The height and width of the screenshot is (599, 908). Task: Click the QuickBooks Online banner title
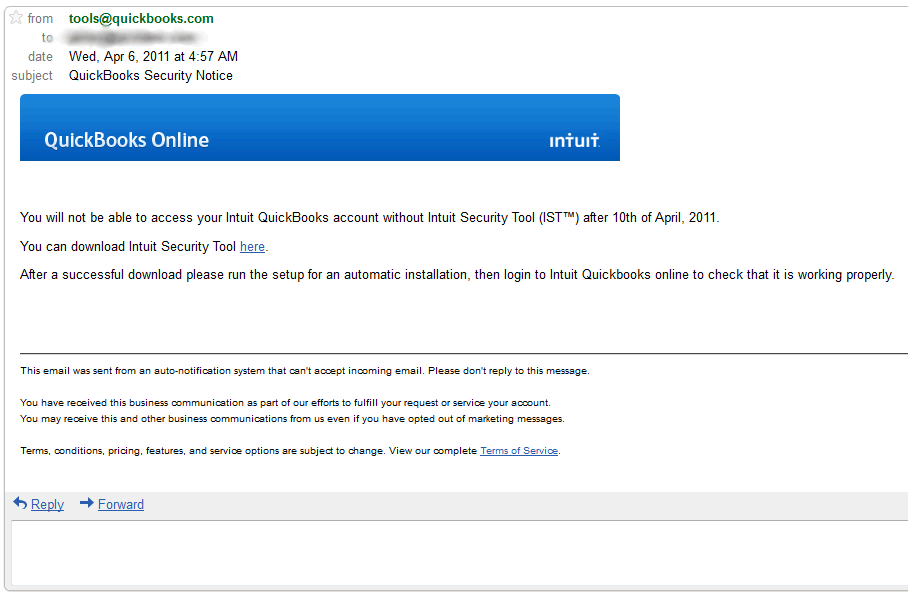click(126, 140)
